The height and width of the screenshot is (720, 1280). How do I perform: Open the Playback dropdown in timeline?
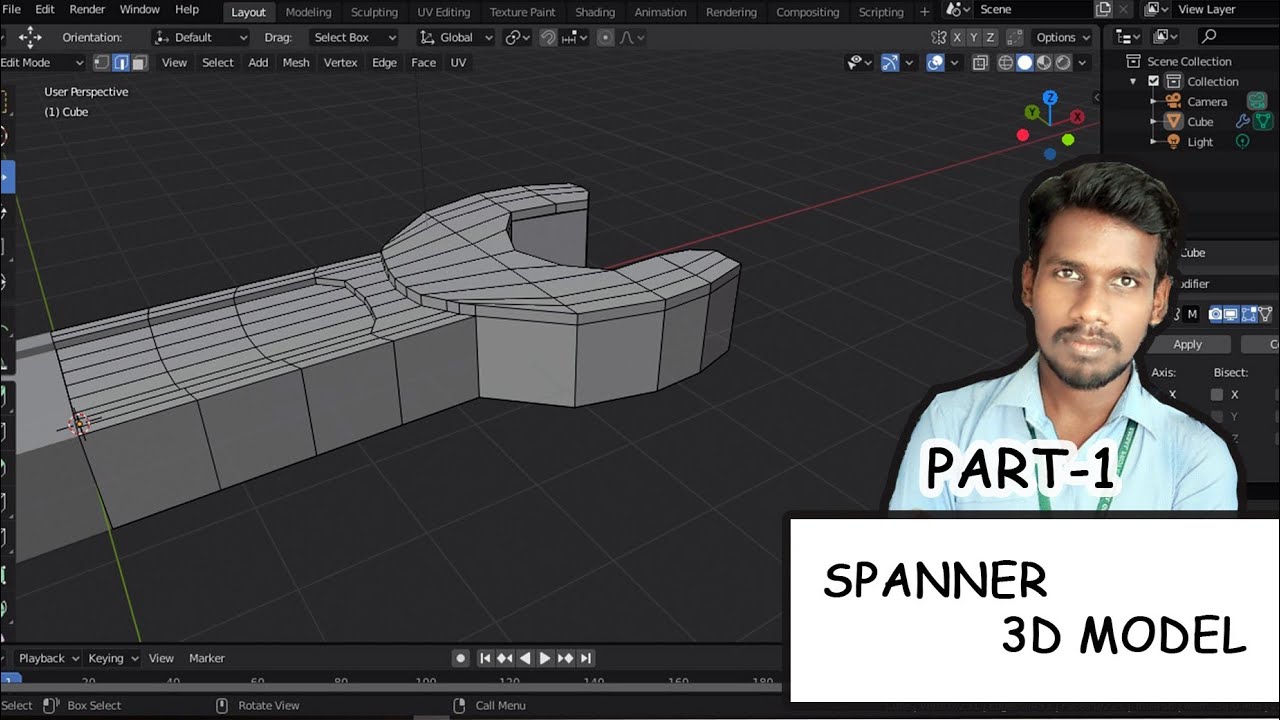coord(48,658)
